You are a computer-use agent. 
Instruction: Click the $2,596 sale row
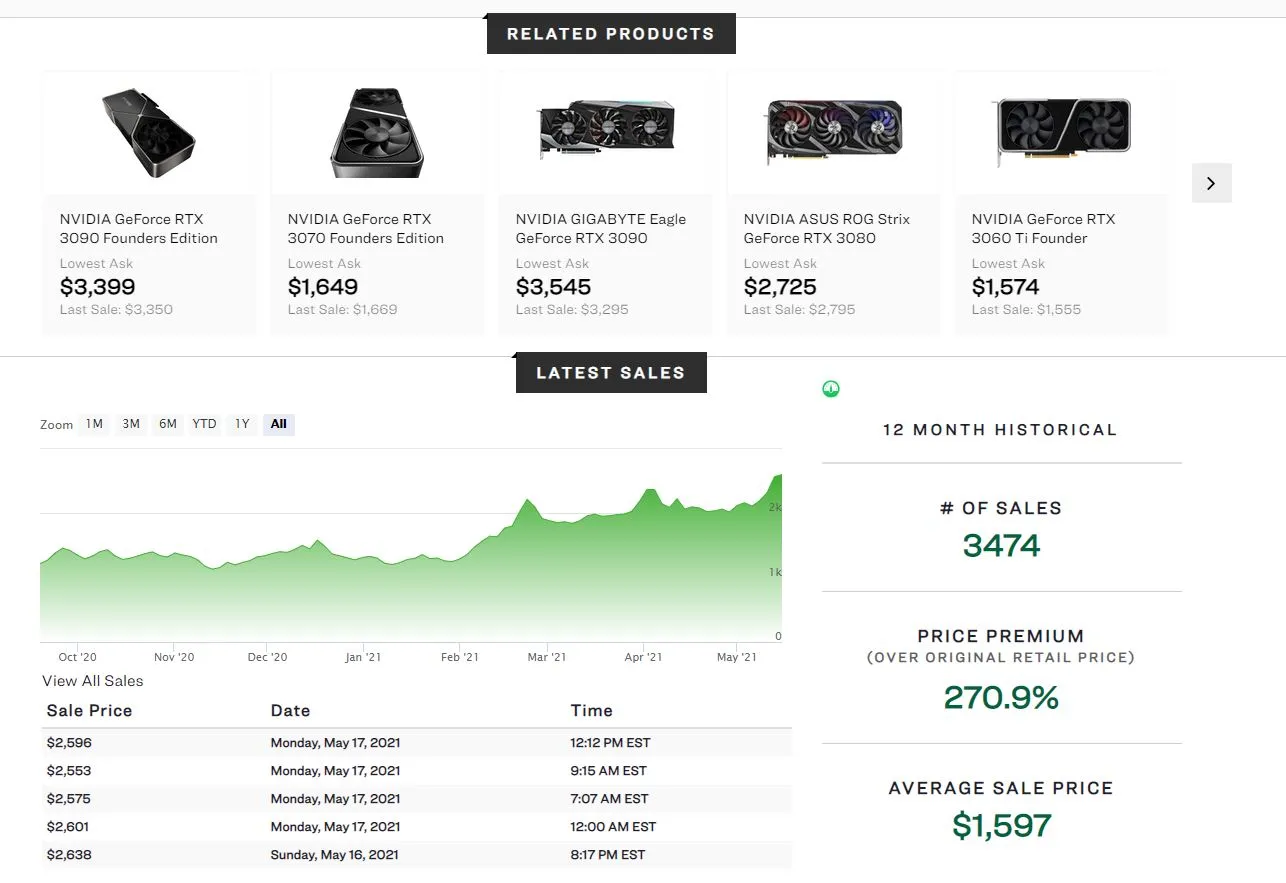click(x=400, y=742)
